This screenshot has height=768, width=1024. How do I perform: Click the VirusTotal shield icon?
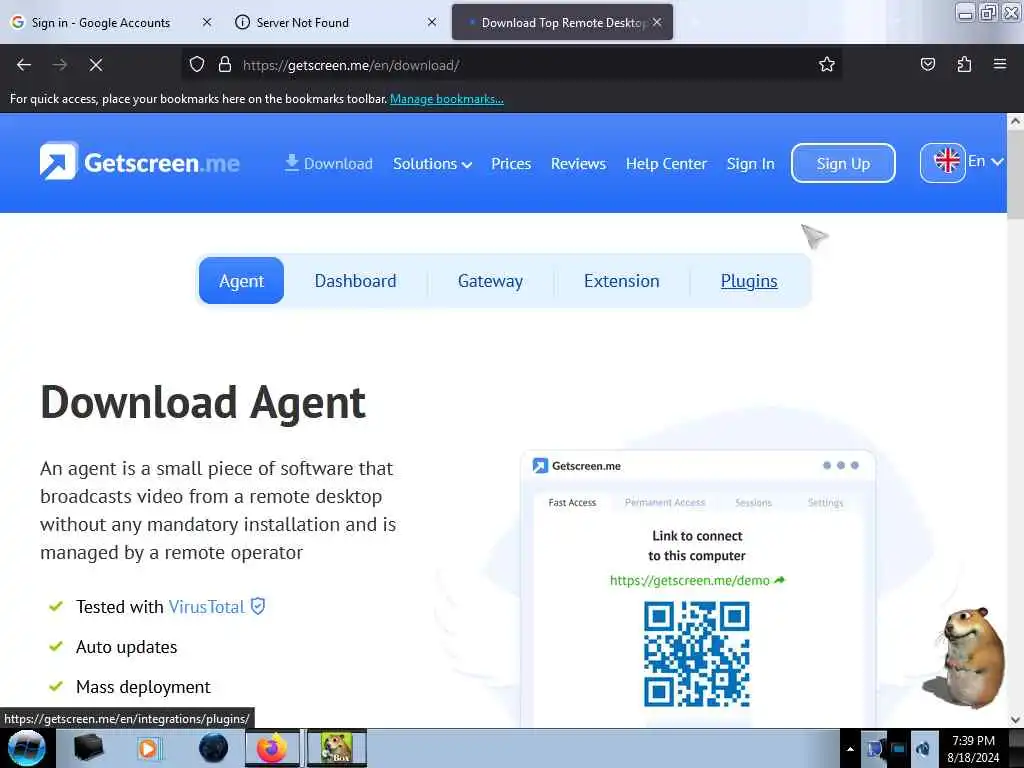tap(258, 606)
